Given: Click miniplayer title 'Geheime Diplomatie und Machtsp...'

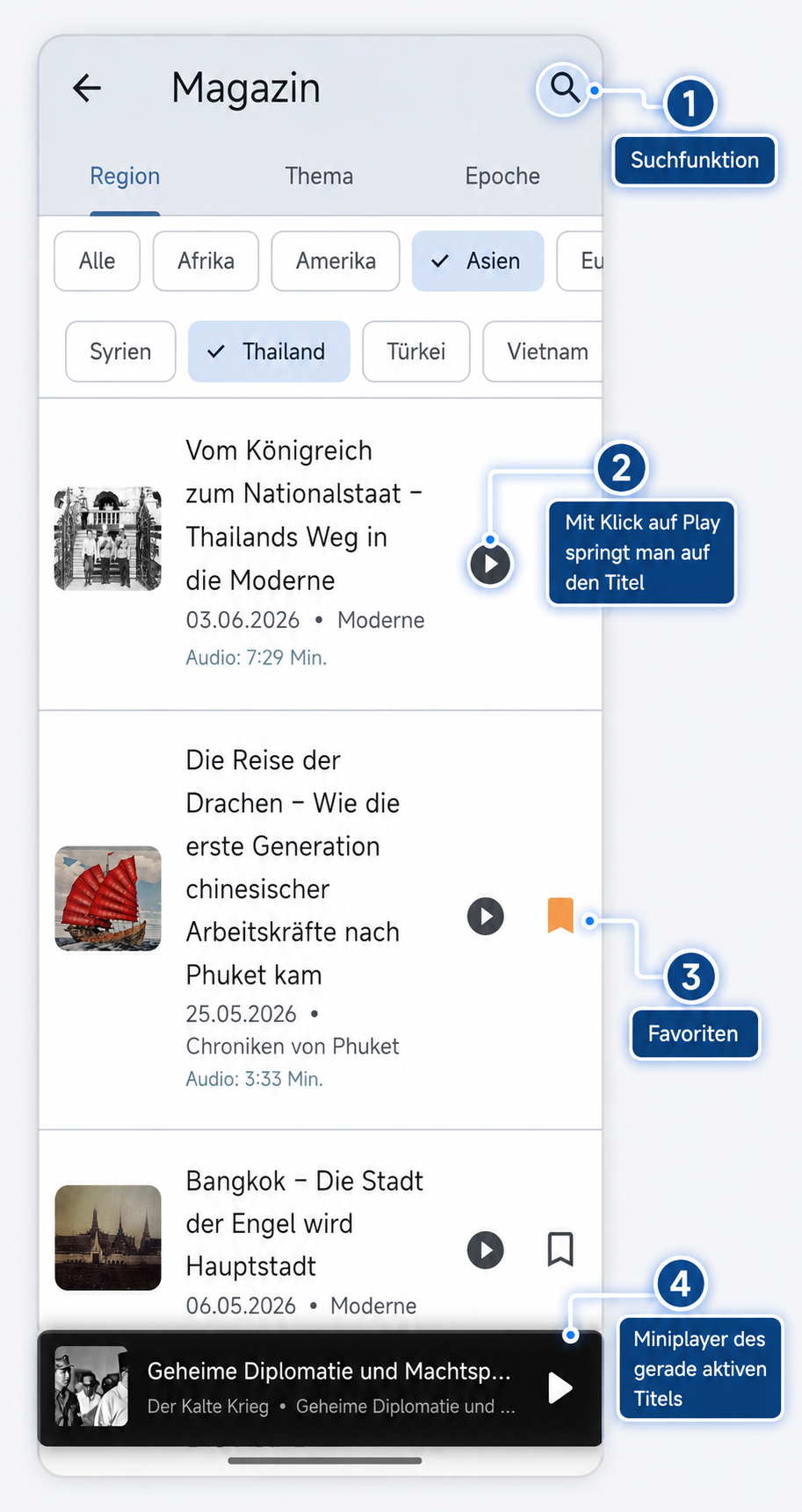Looking at the screenshot, I should pos(329,1371).
